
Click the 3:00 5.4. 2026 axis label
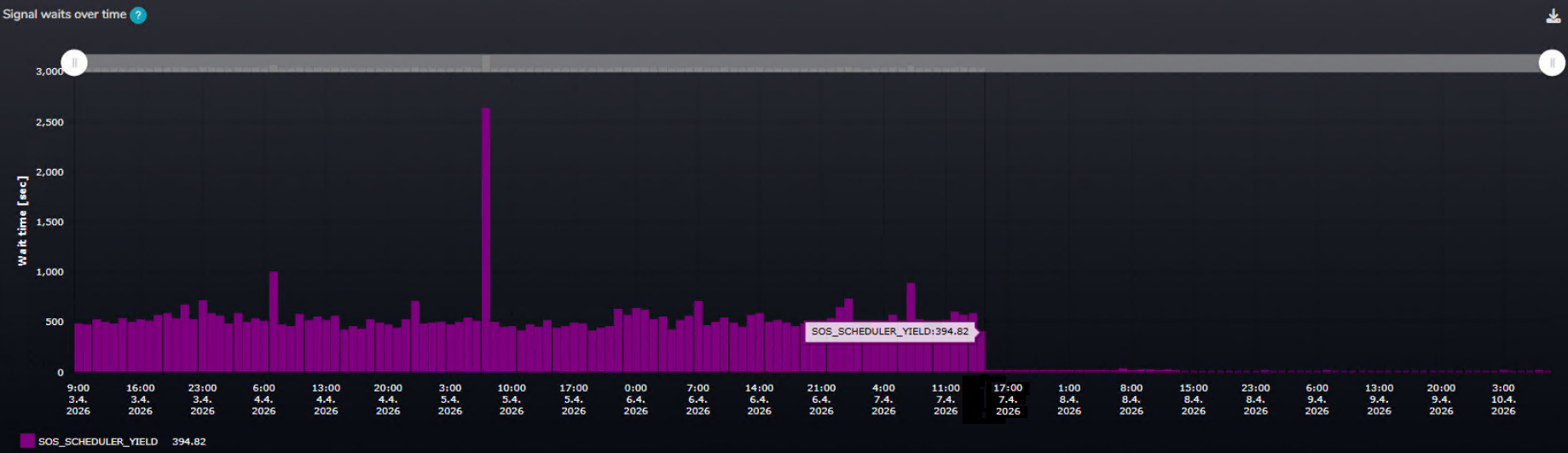(450, 399)
